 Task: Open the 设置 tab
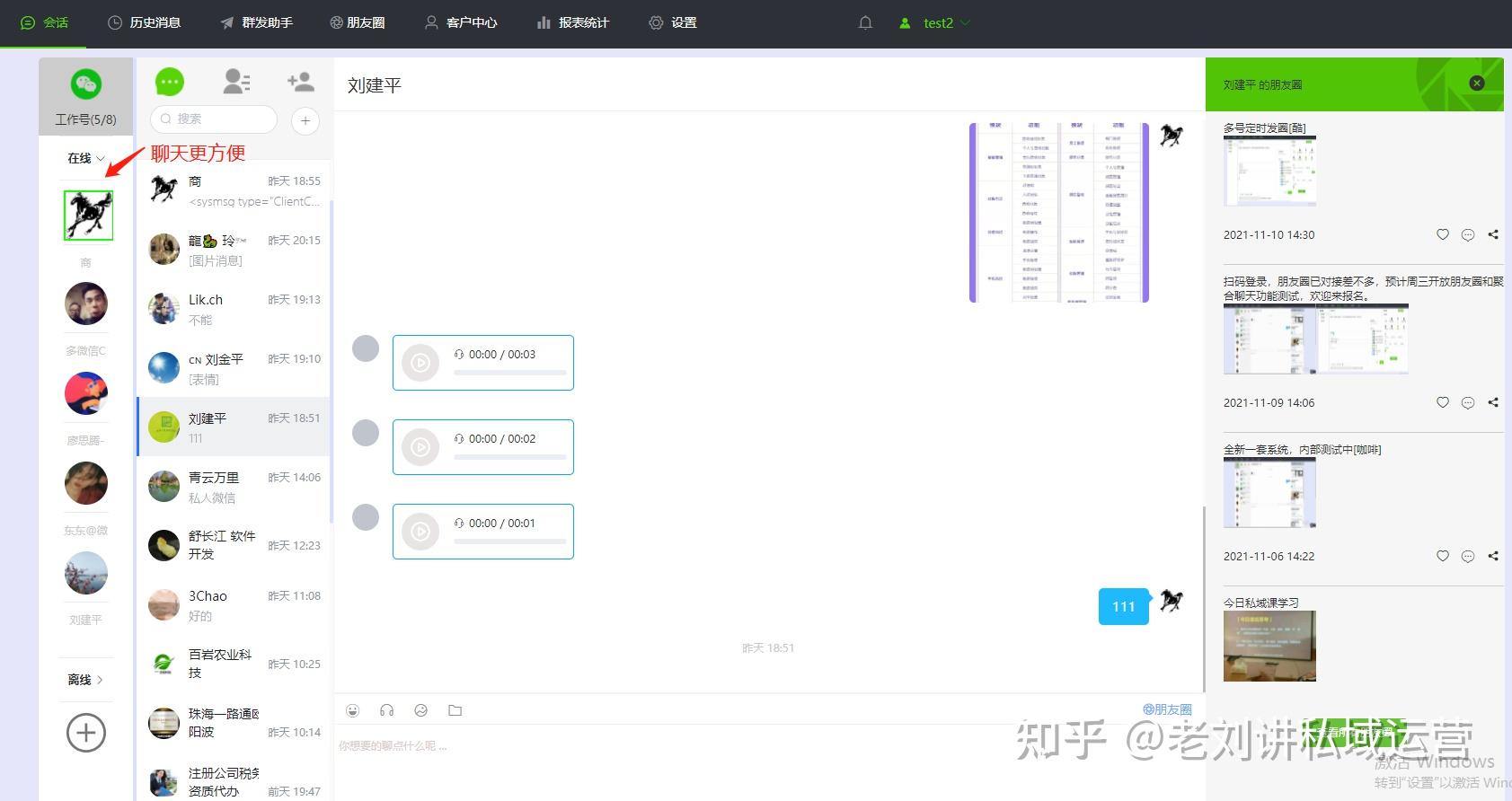tap(673, 22)
